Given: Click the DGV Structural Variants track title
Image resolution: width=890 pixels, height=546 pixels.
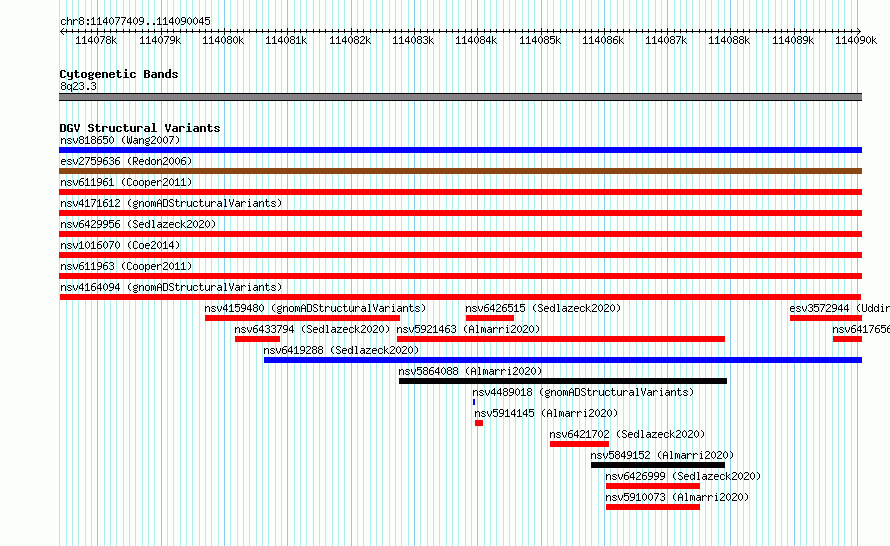Looking at the screenshot, I should tap(140, 128).
